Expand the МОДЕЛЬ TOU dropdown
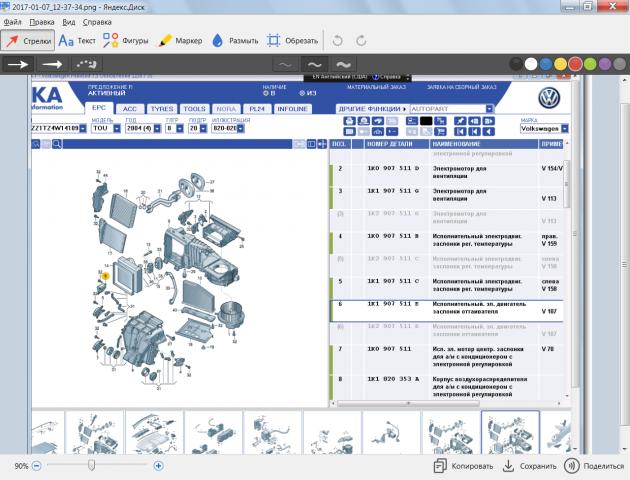This screenshot has height=480, width=630. coord(117,129)
